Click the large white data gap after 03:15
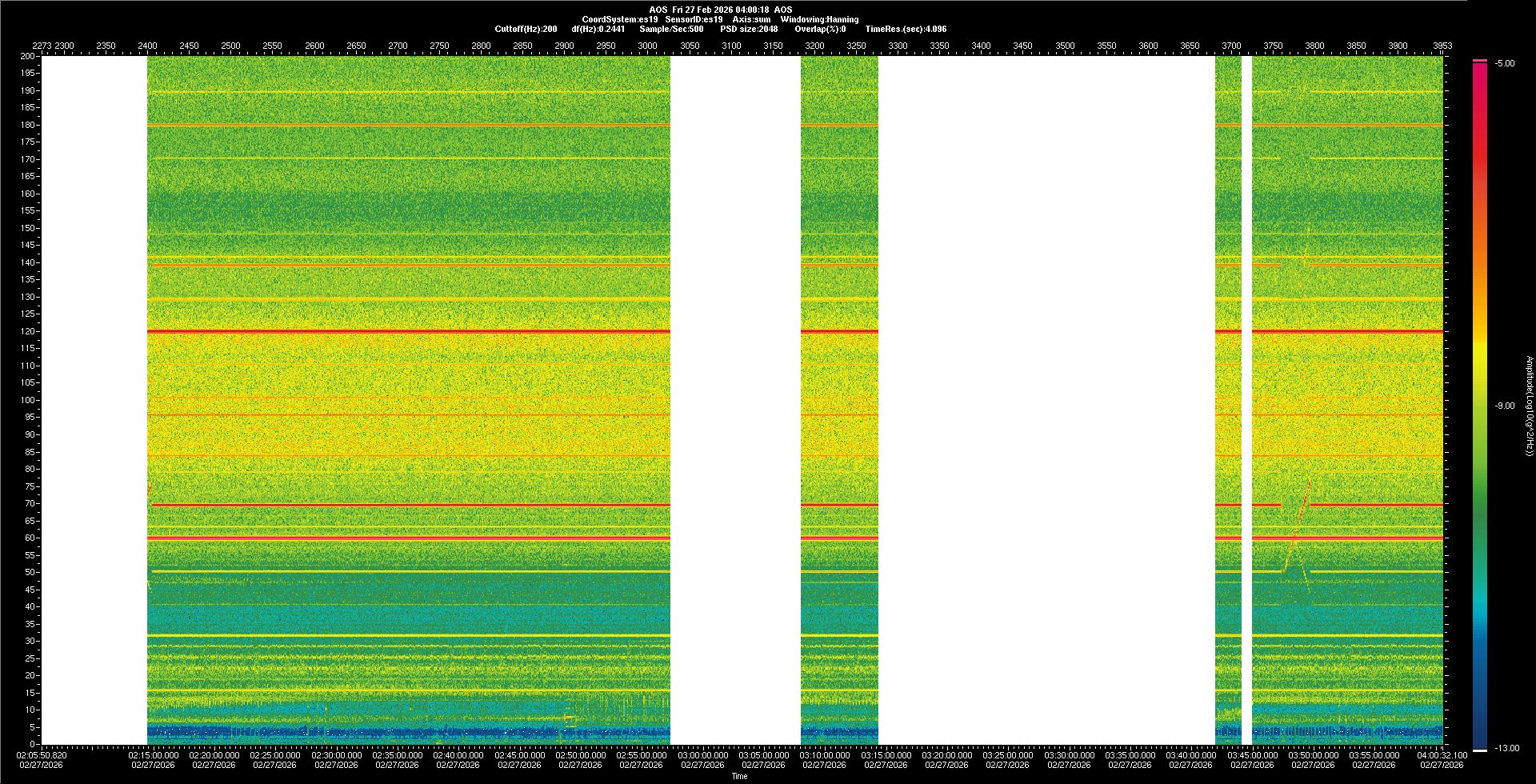 tap(1046, 400)
